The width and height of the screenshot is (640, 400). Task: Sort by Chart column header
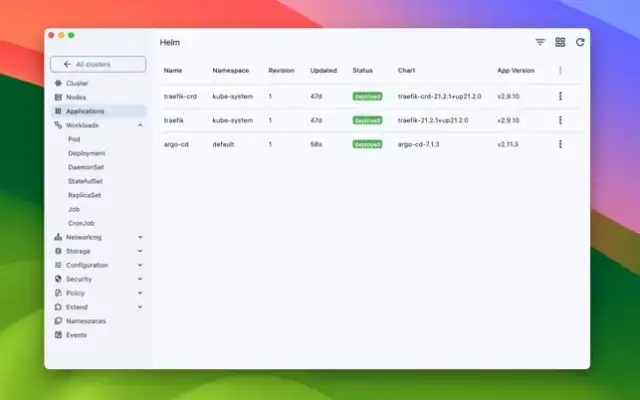[x=406, y=70]
